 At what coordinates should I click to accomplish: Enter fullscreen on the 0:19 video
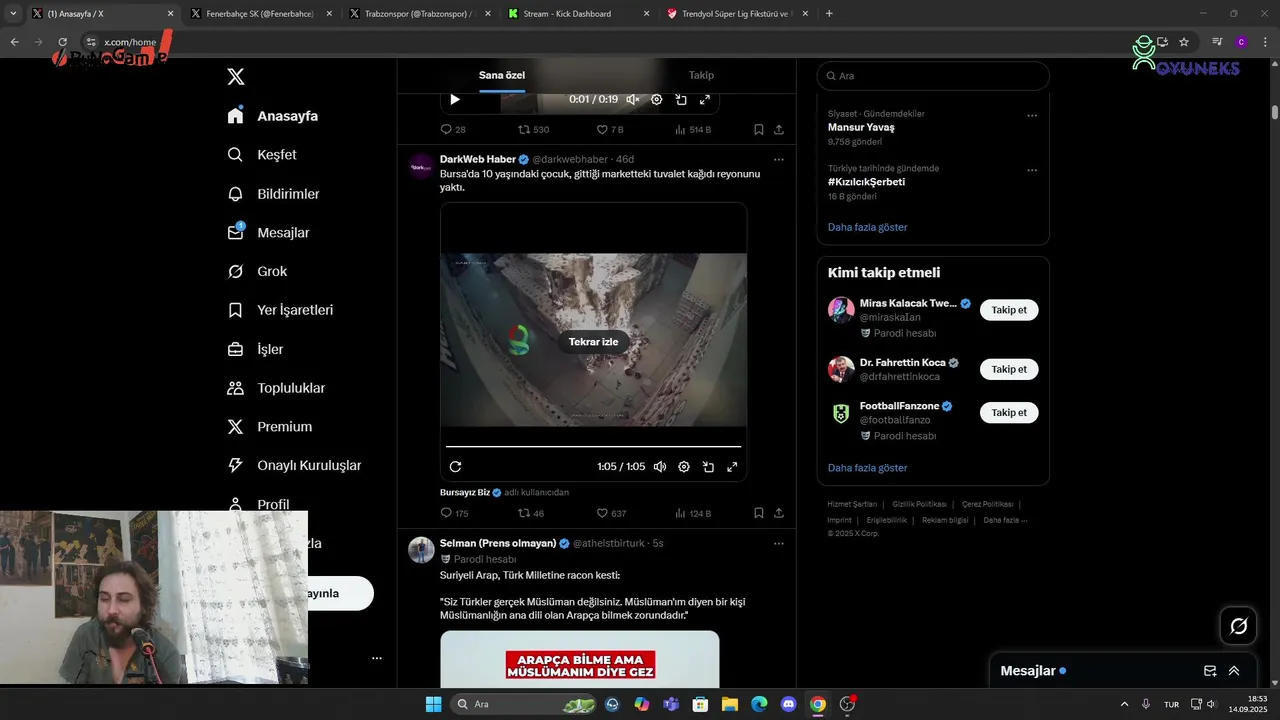[705, 99]
